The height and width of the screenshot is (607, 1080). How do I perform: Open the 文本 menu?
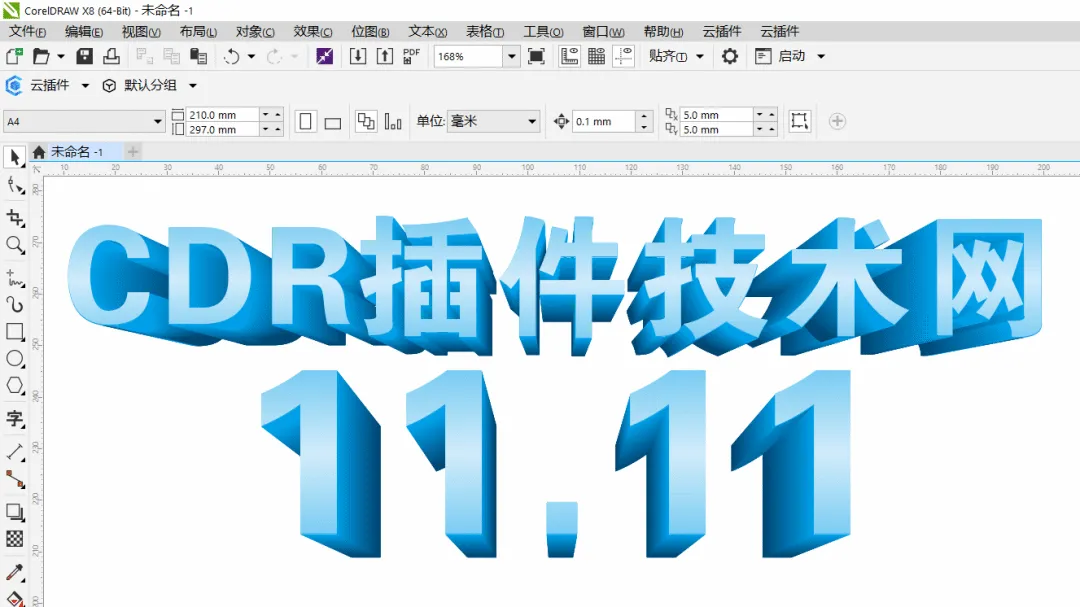(x=428, y=32)
